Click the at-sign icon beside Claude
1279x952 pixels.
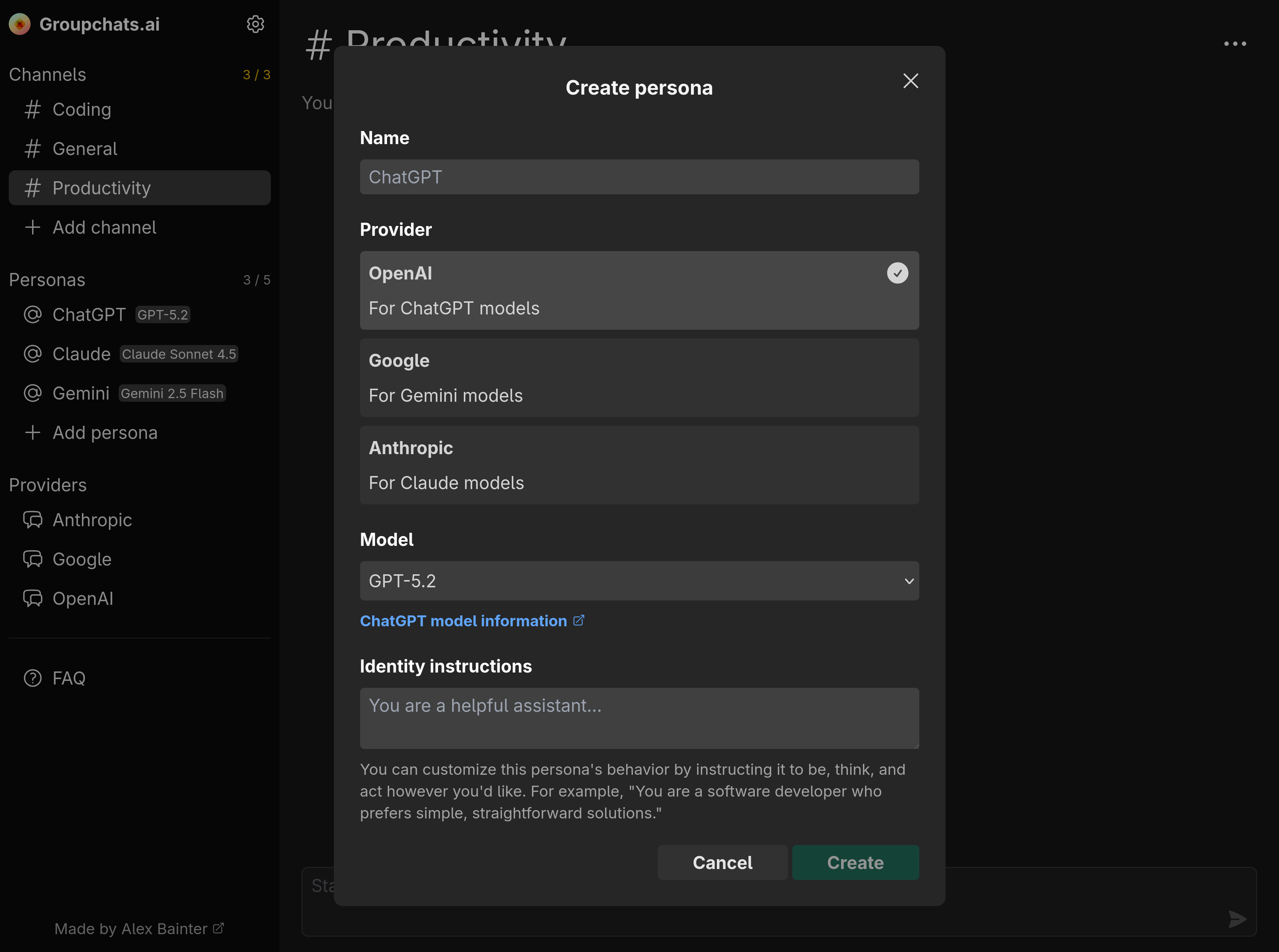pyautogui.click(x=33, y=354)
